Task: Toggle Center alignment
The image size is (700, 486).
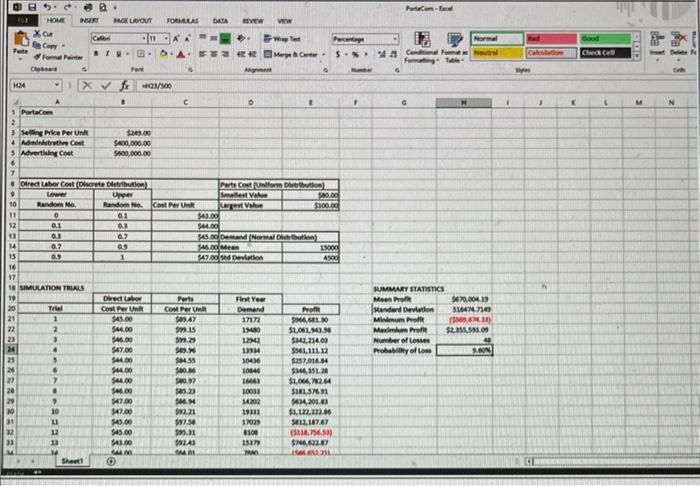Action: click(x=214, y=54)
